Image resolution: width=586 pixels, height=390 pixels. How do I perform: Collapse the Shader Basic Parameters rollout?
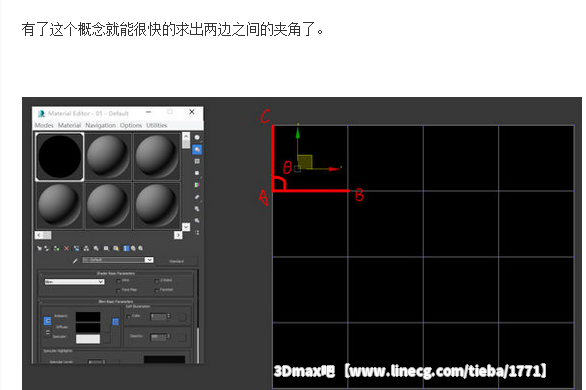coord(41,275)
